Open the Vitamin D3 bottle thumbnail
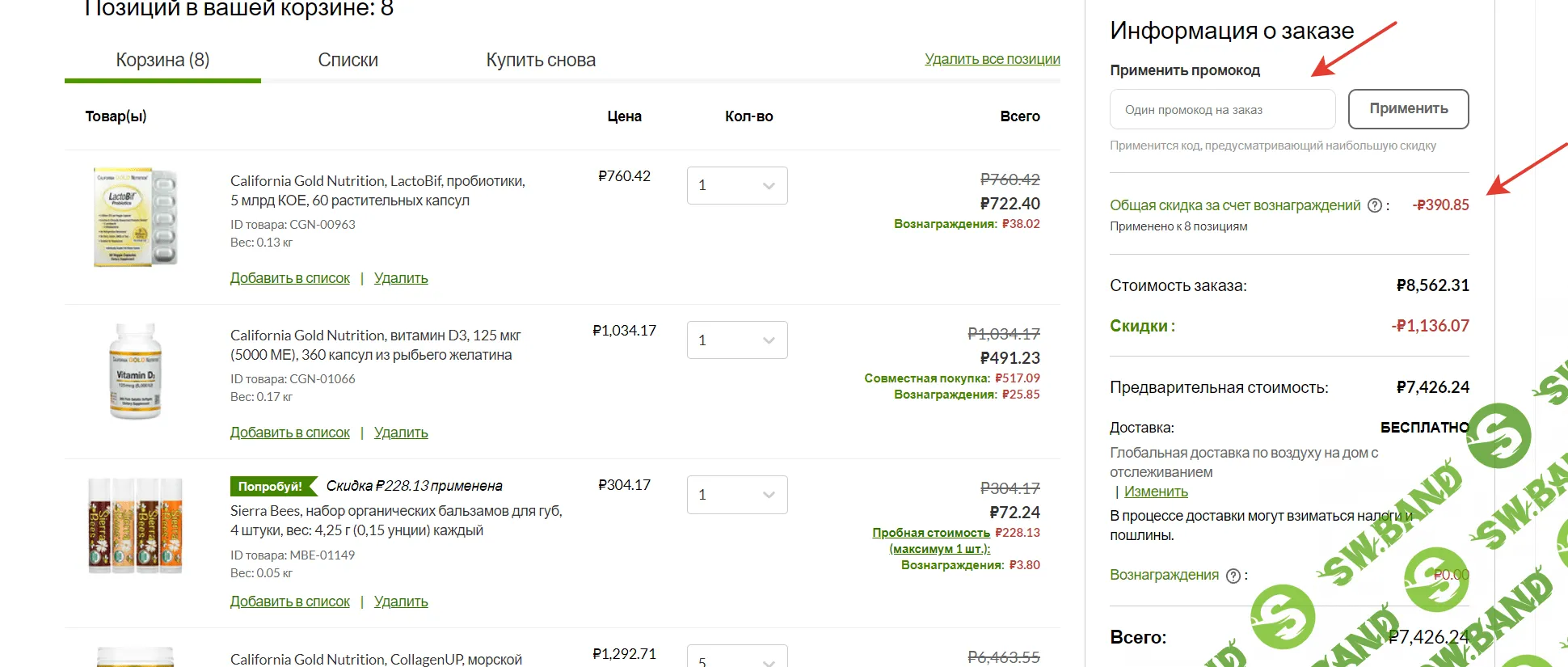1568x667 pixels. point(136,372)
